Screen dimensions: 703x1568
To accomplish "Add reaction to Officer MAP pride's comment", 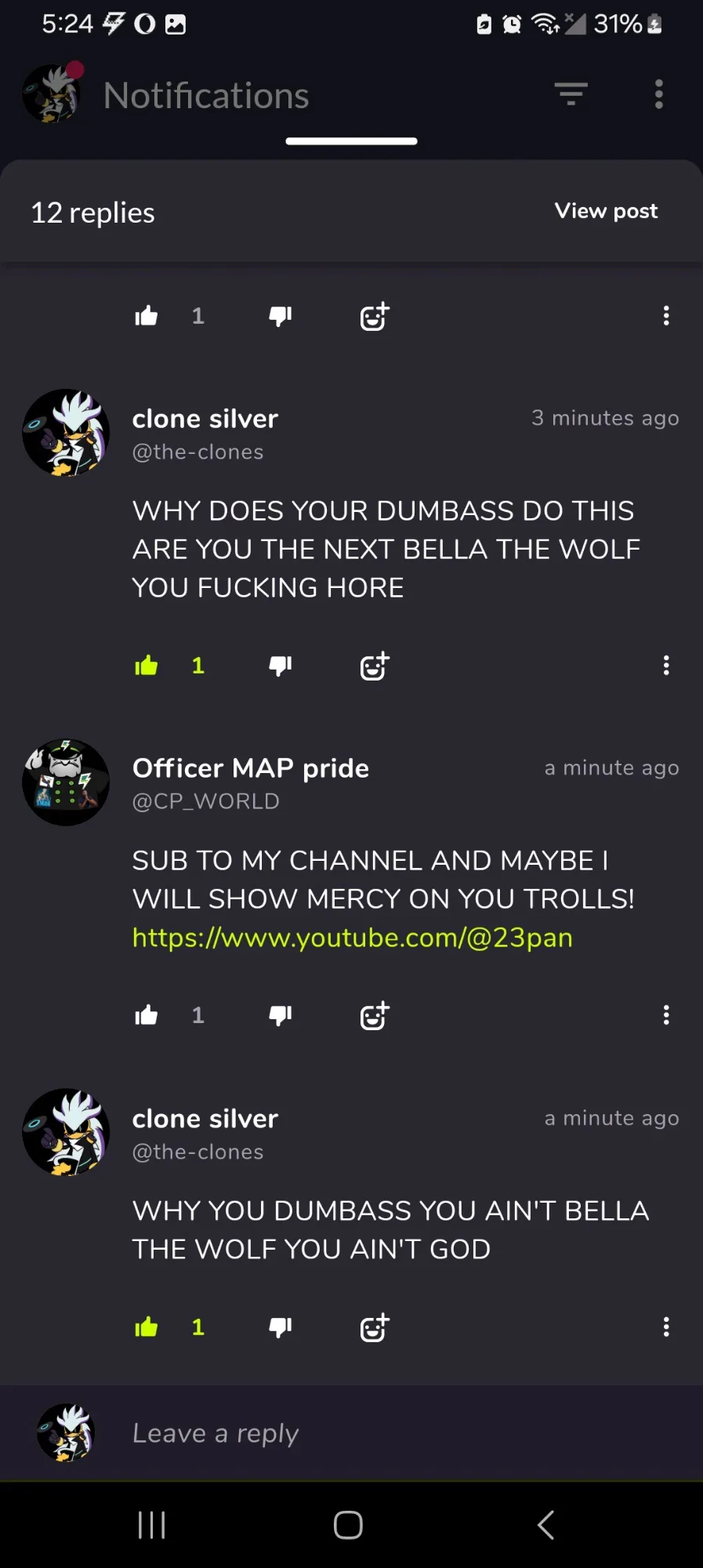I will click(375, 1015).
